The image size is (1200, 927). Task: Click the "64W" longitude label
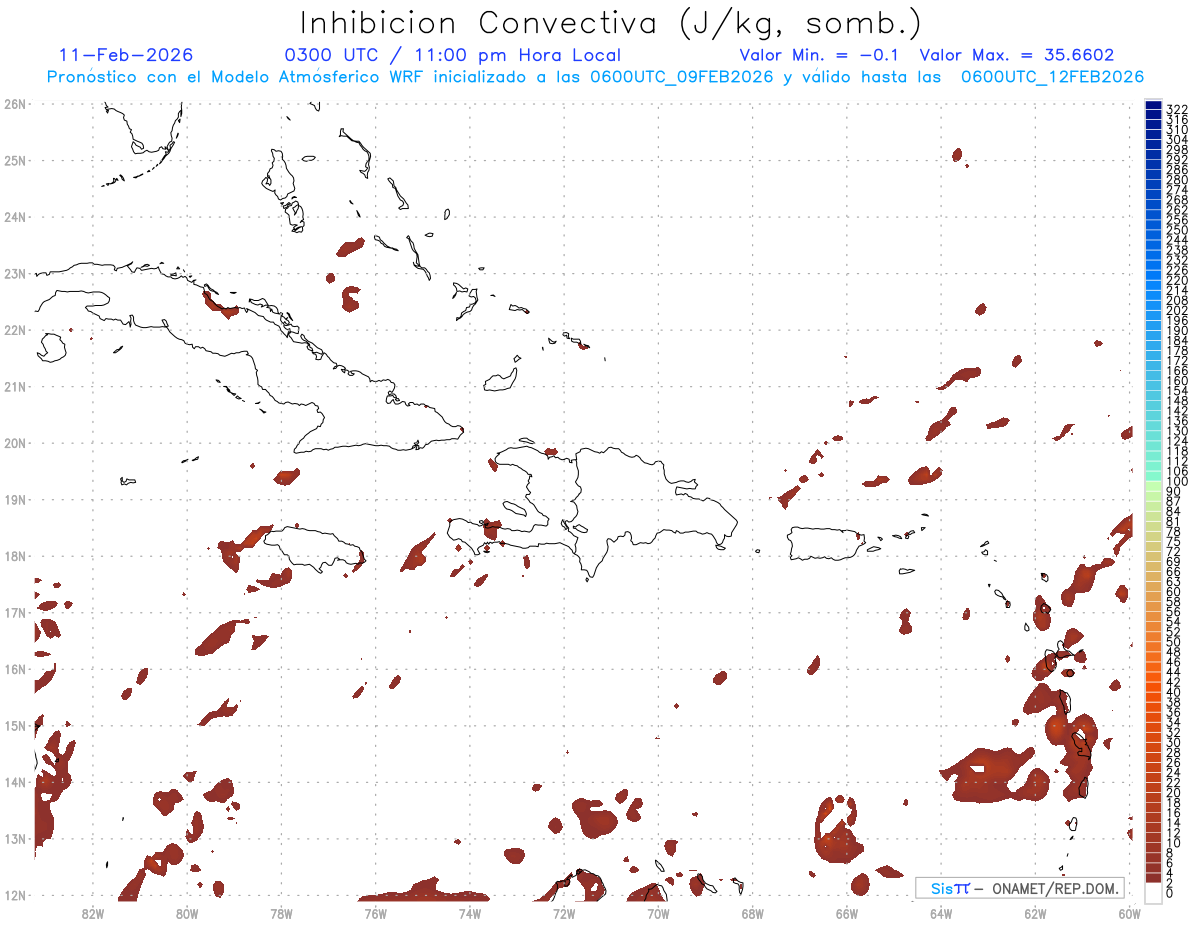tap(941, 913)
